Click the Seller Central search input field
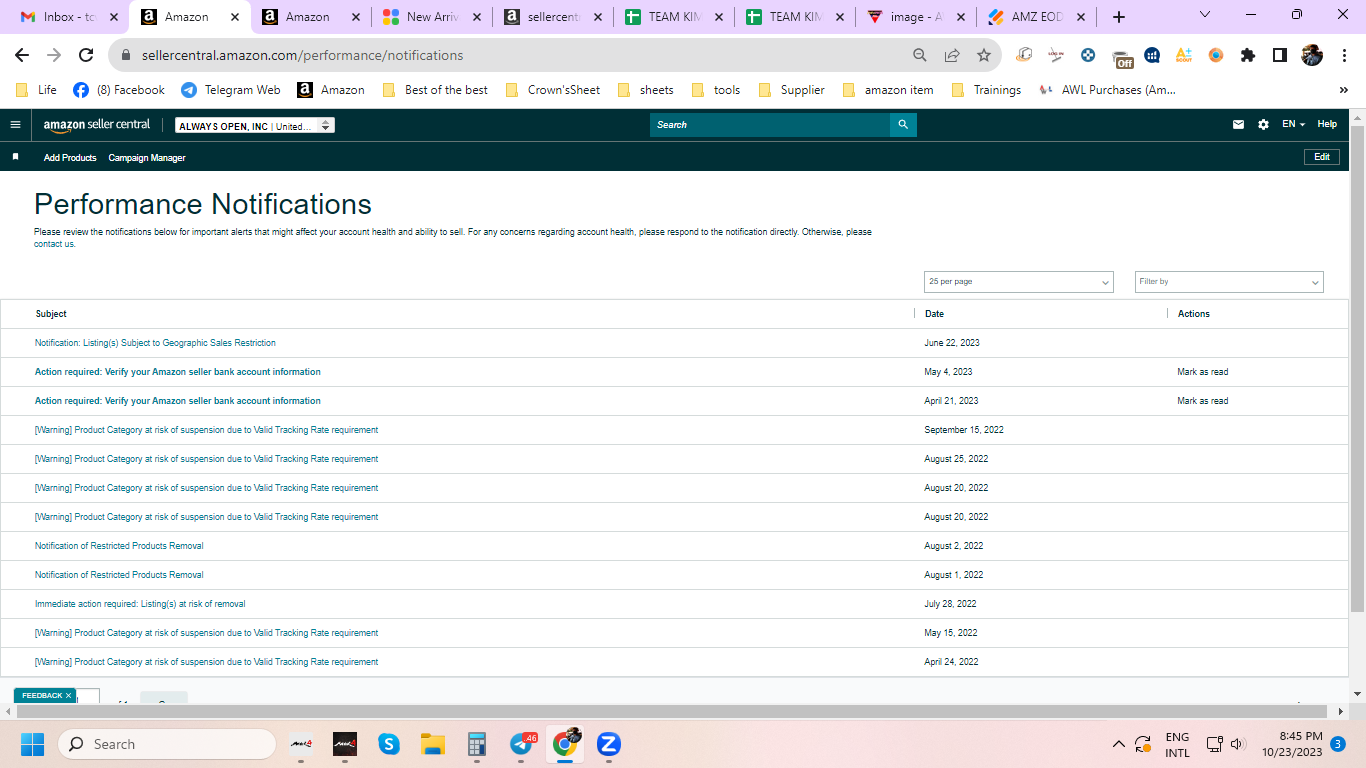1366x768 pixels. [770, 125]
